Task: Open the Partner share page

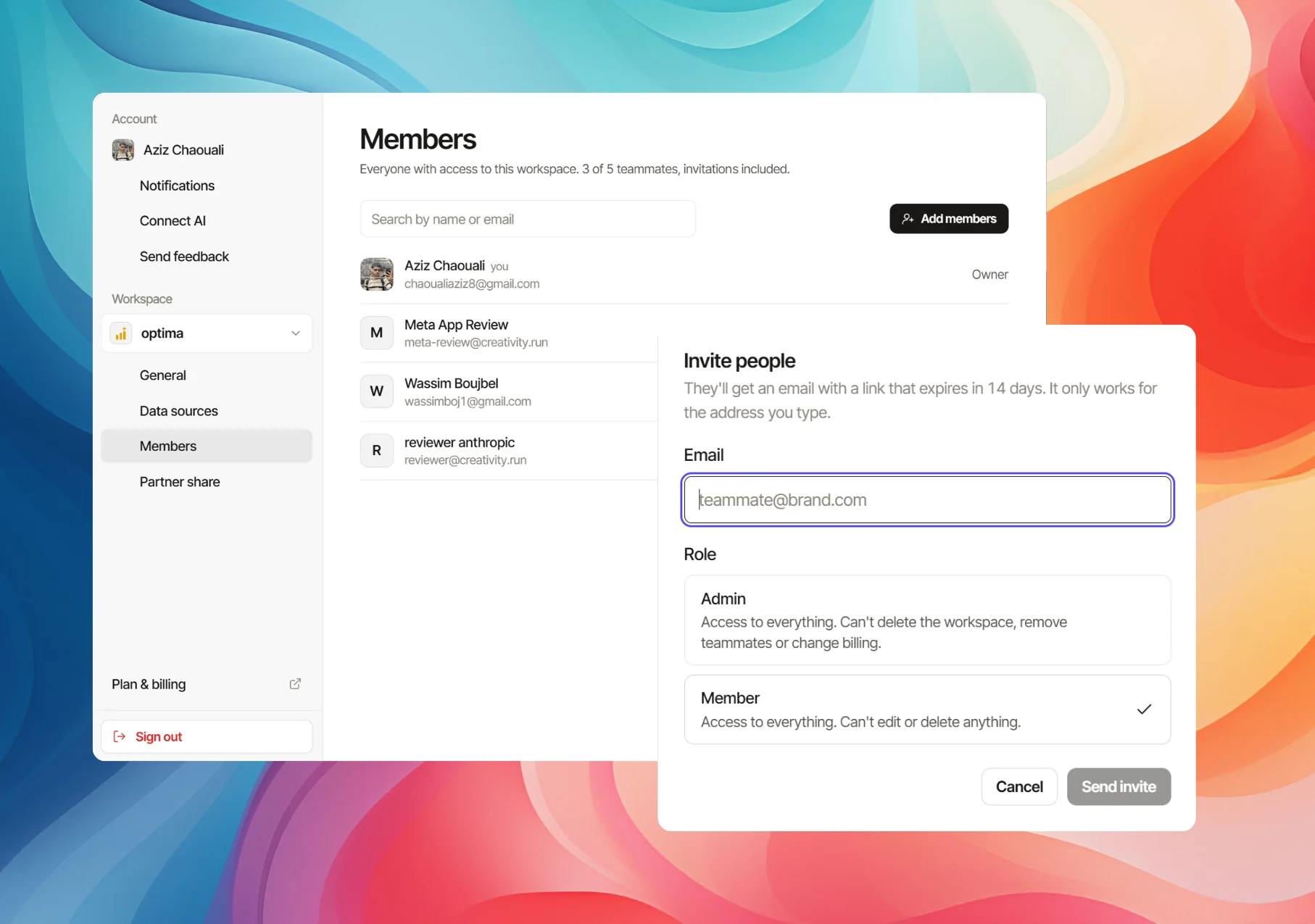Action: 180,482
